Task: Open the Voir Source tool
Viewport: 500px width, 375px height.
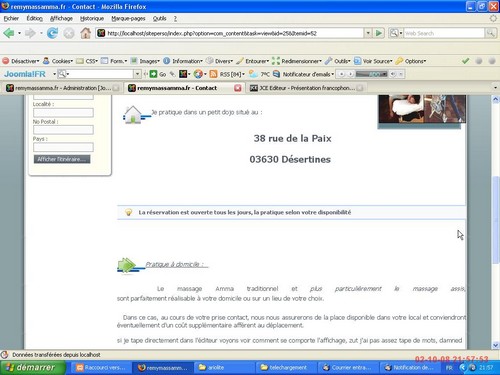Action: [x=373, y=61]
